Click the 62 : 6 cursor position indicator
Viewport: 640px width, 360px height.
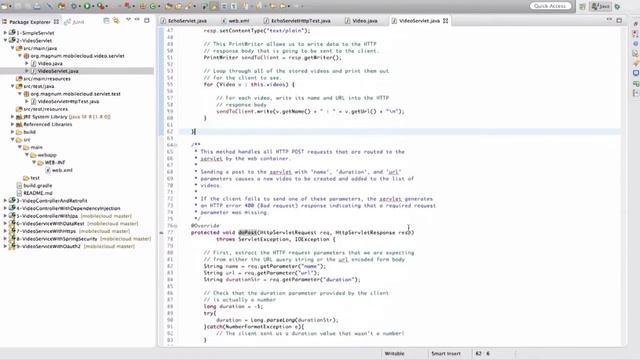482,353
